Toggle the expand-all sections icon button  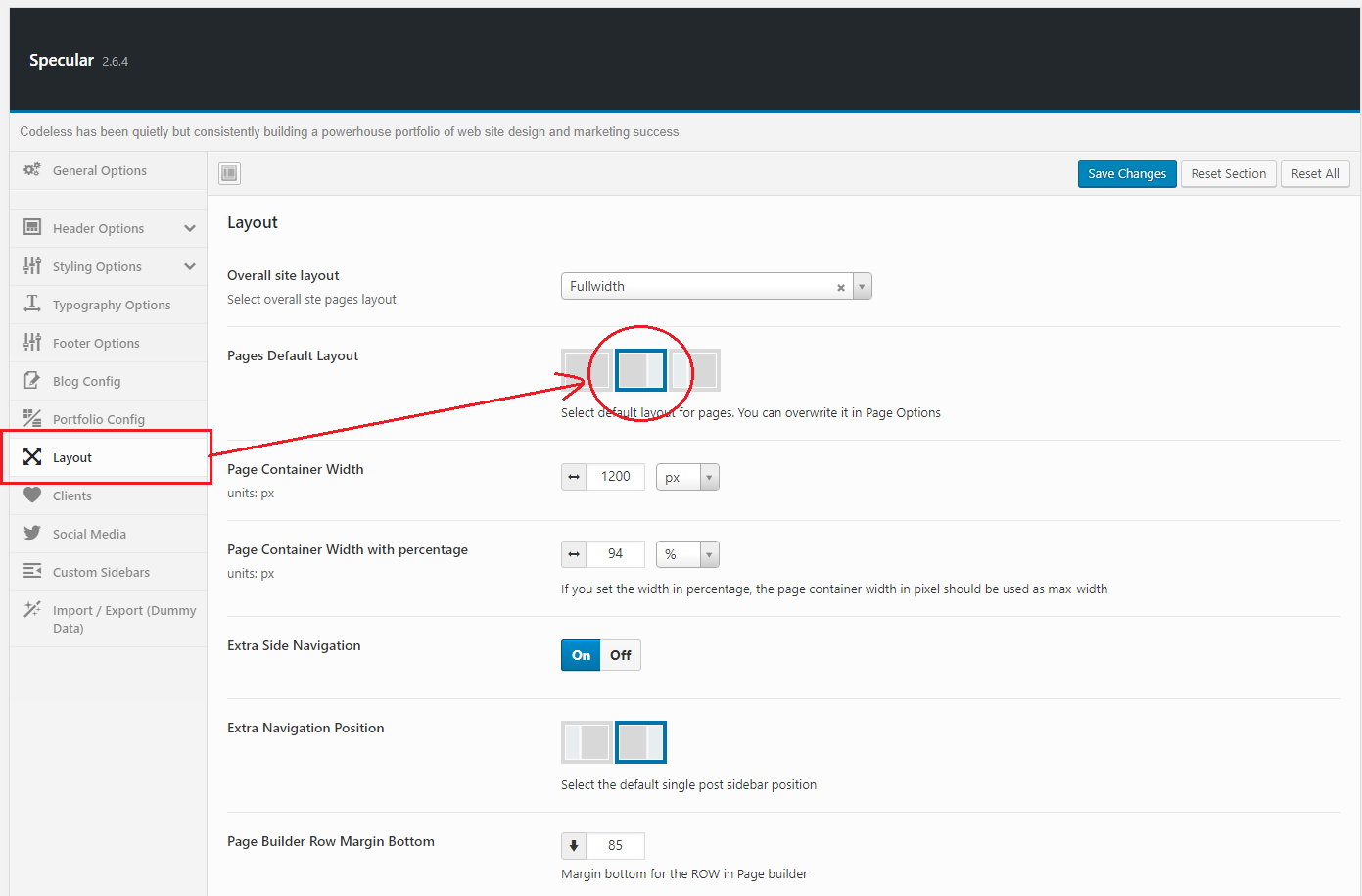tap(229, 173)
